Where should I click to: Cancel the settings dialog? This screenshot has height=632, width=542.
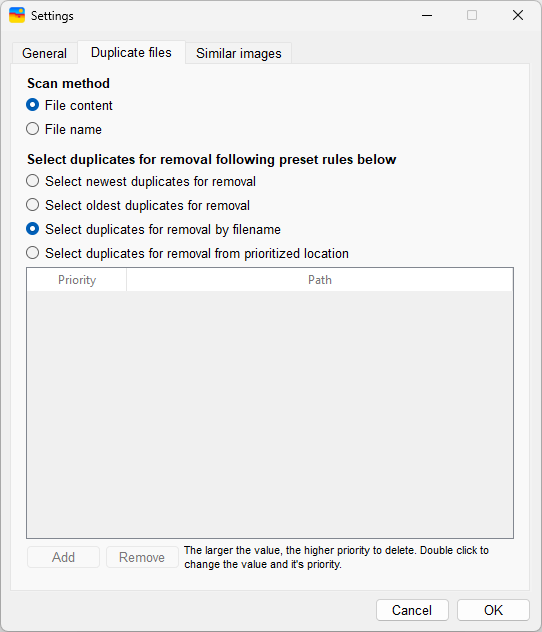point(412,610)
